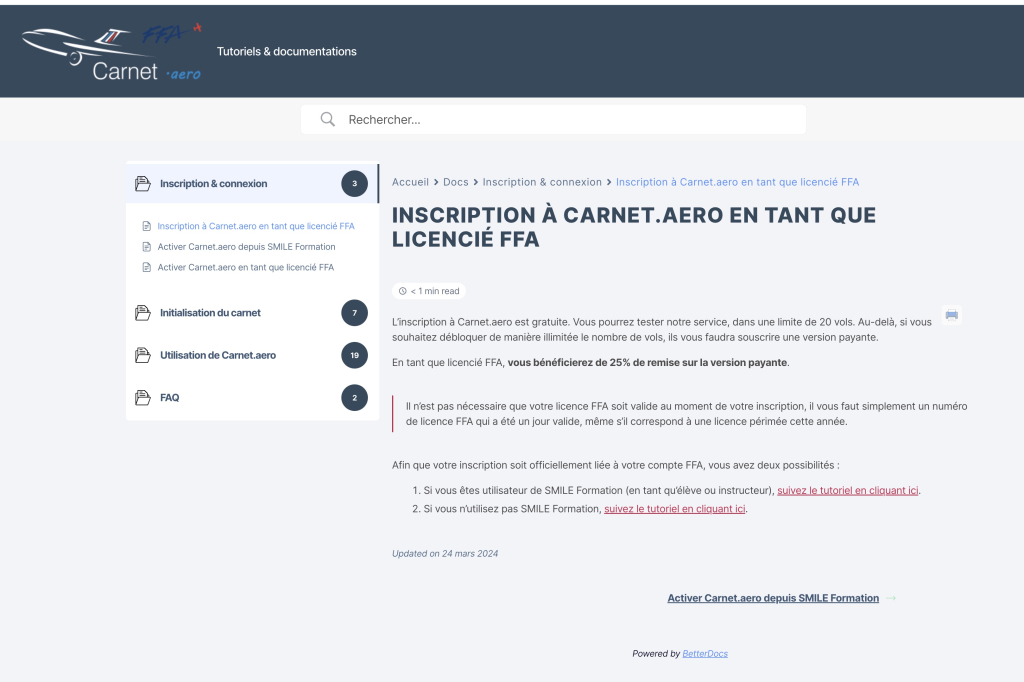Click the folder icon beside Initialisation du carnet
The height and width of the screenshot is (682, 1024).
143,313
